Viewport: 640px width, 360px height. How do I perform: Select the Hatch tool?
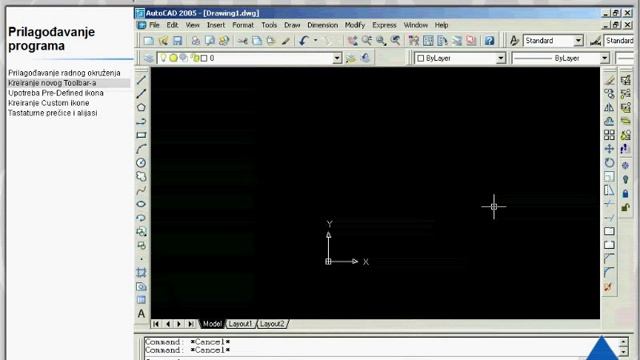[141, 273]
